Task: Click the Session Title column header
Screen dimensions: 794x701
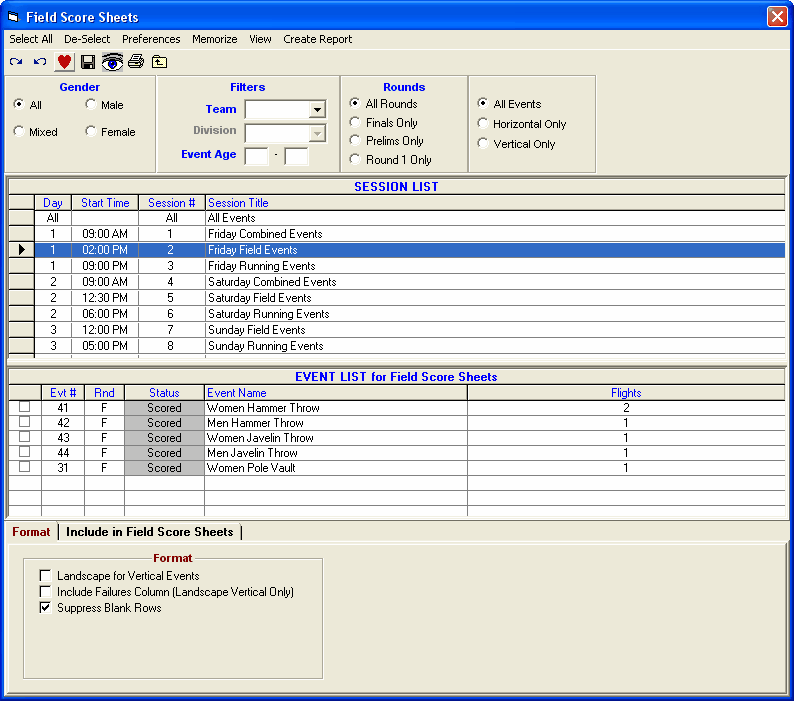Action: [x=495, y=203]
